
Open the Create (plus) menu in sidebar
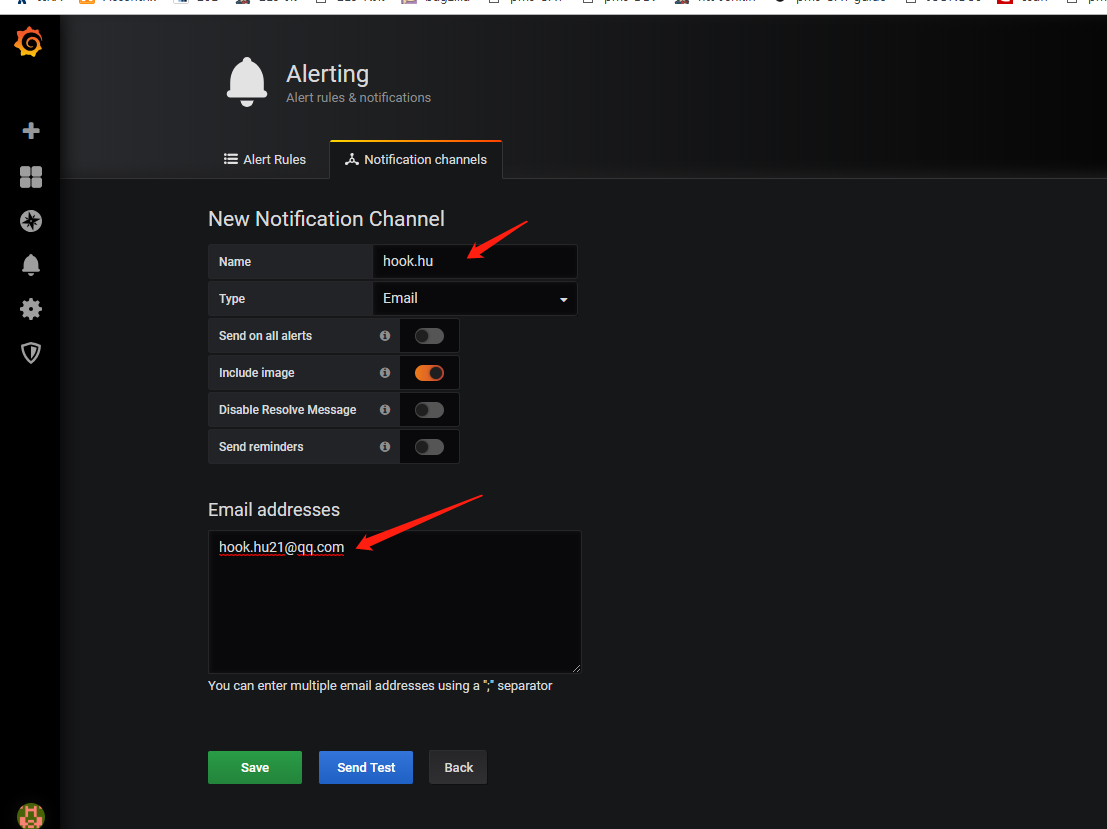tap(30, 130)
